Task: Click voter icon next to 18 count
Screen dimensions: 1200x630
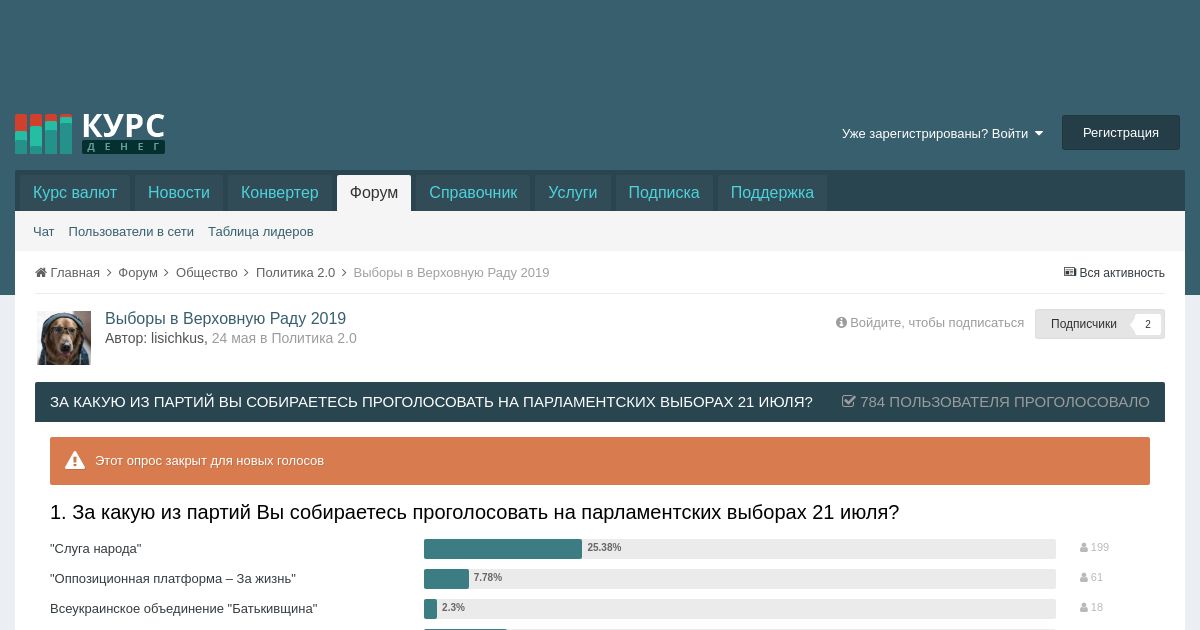Action: pyautogui.click(x=1084, y=608)
